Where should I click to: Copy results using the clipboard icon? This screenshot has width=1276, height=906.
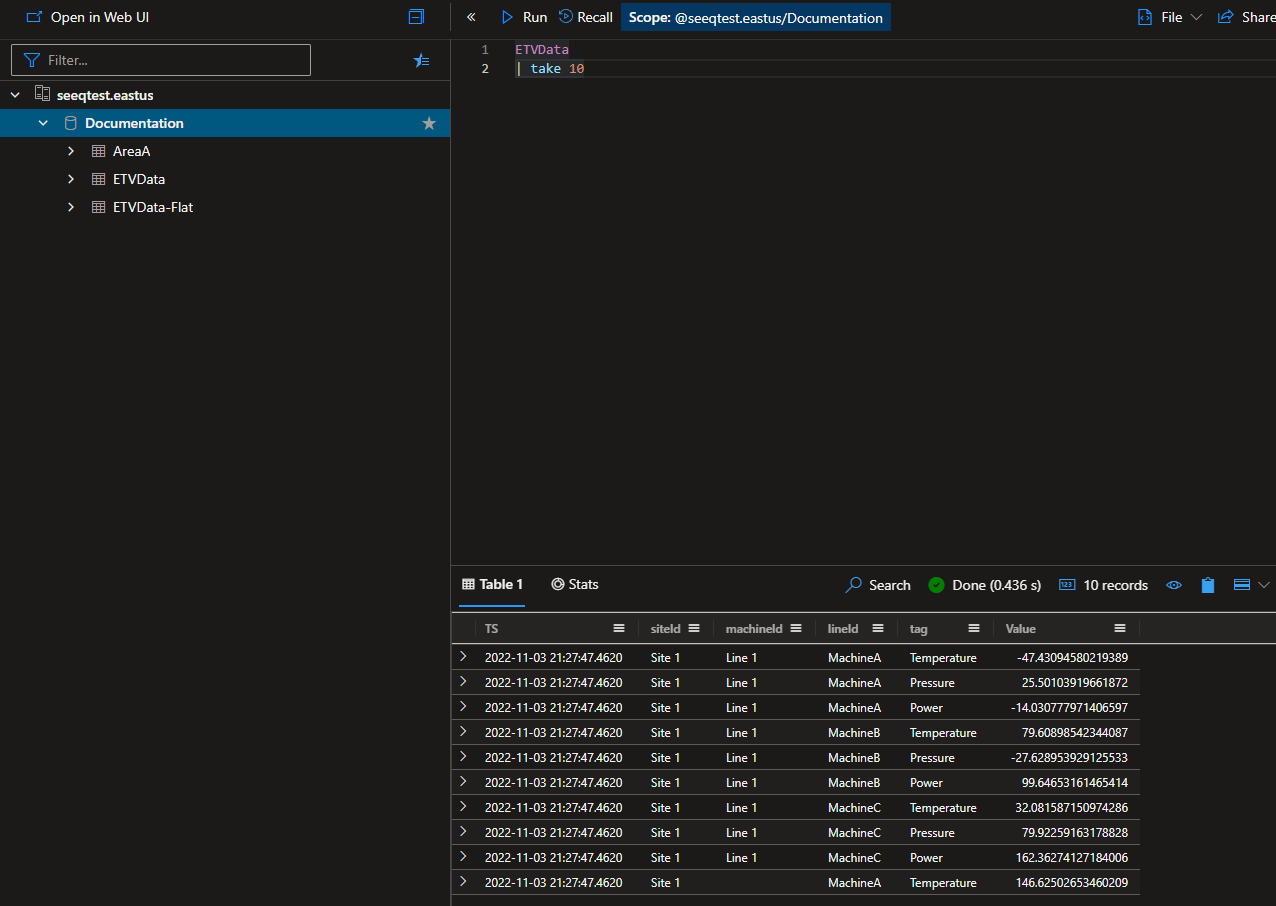pyautogui.click(x=1207, y=585)
